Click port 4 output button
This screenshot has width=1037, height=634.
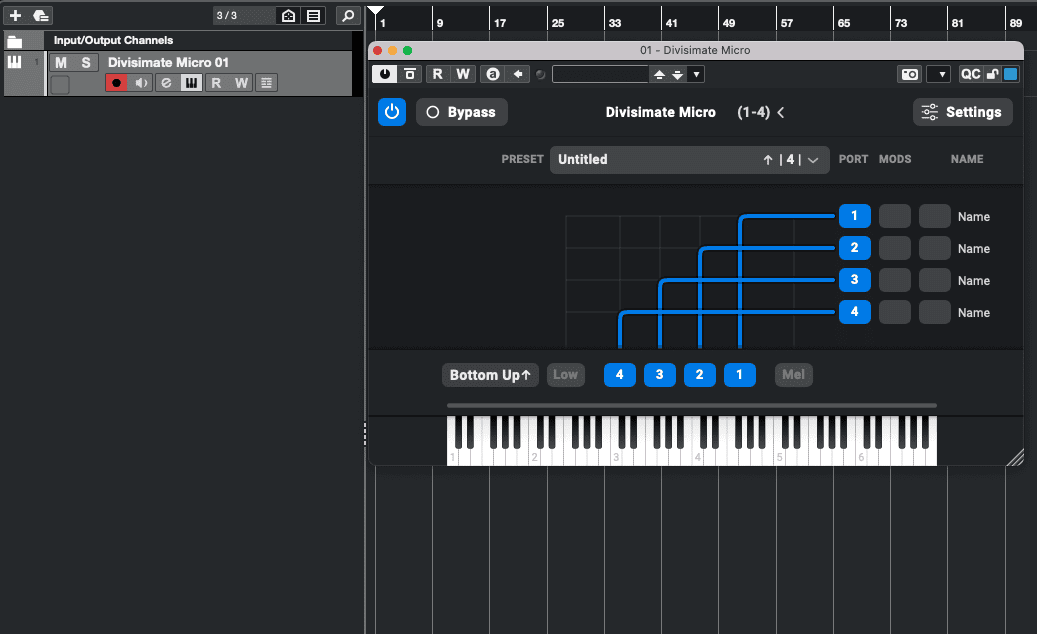[854, 311]
